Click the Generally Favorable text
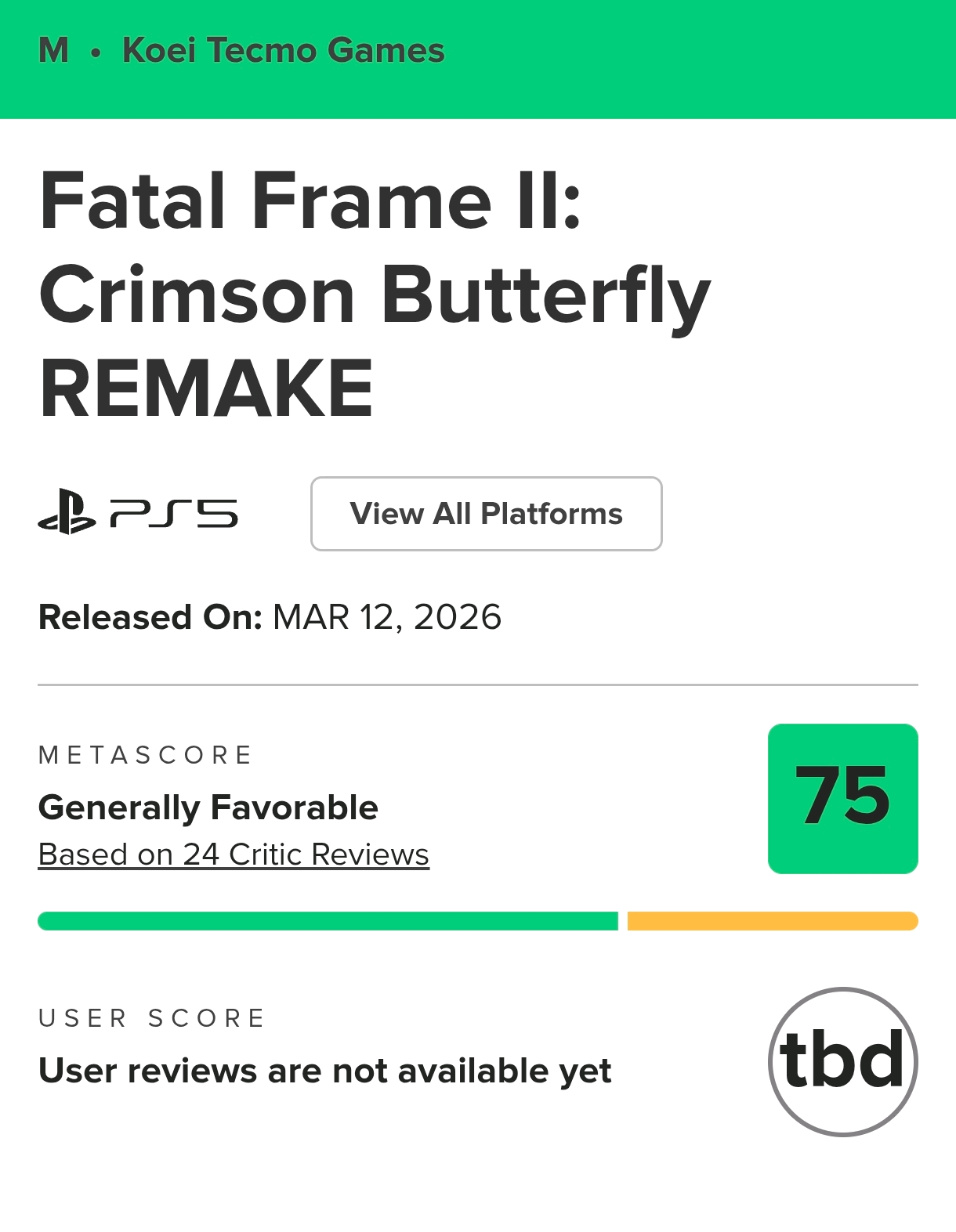This screenshot has height=1232, width=956. (208, 807)
